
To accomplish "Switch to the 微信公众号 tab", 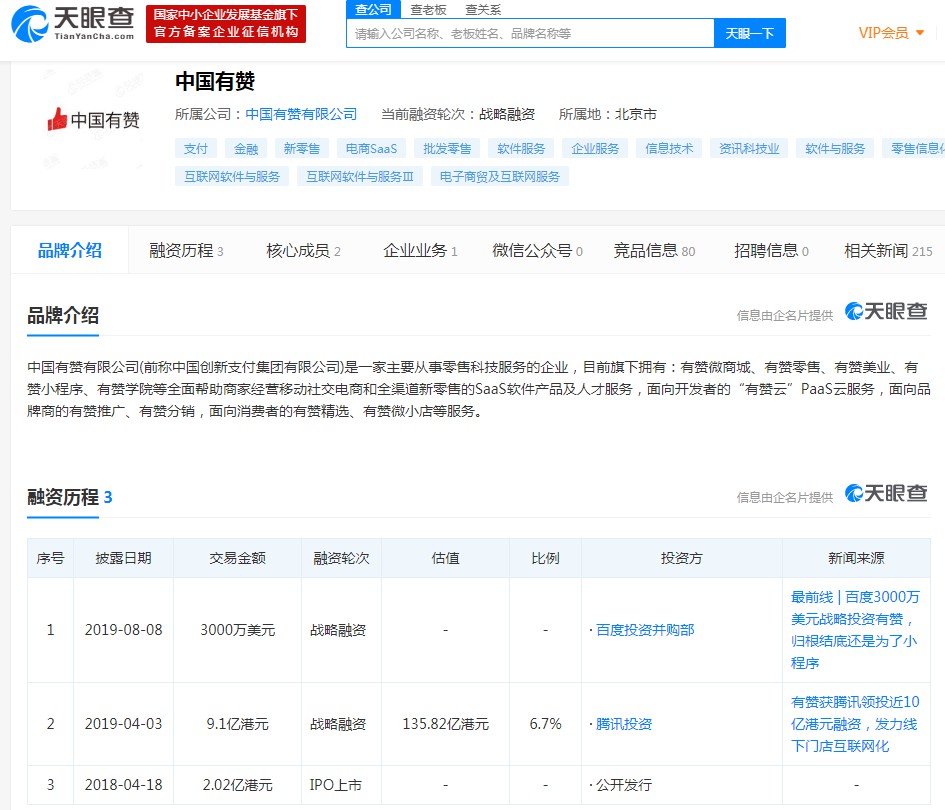I will 537,250.
